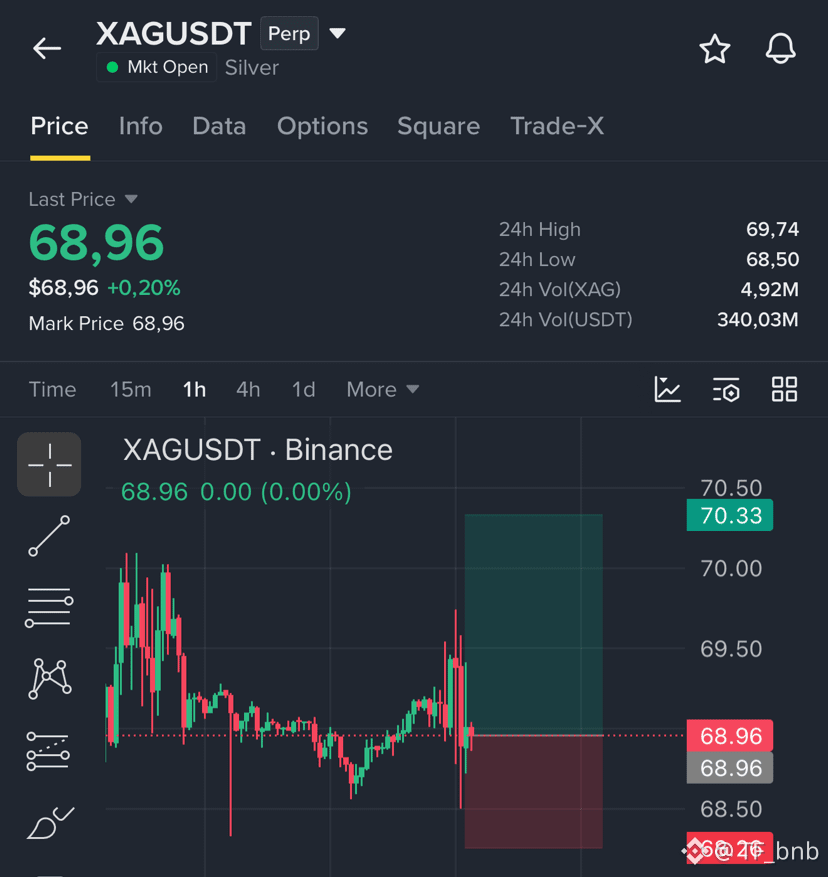Screen dimensions: 828x877
Task: Tap the 24h Low value 68,50
Action: (x=772, y=260)
